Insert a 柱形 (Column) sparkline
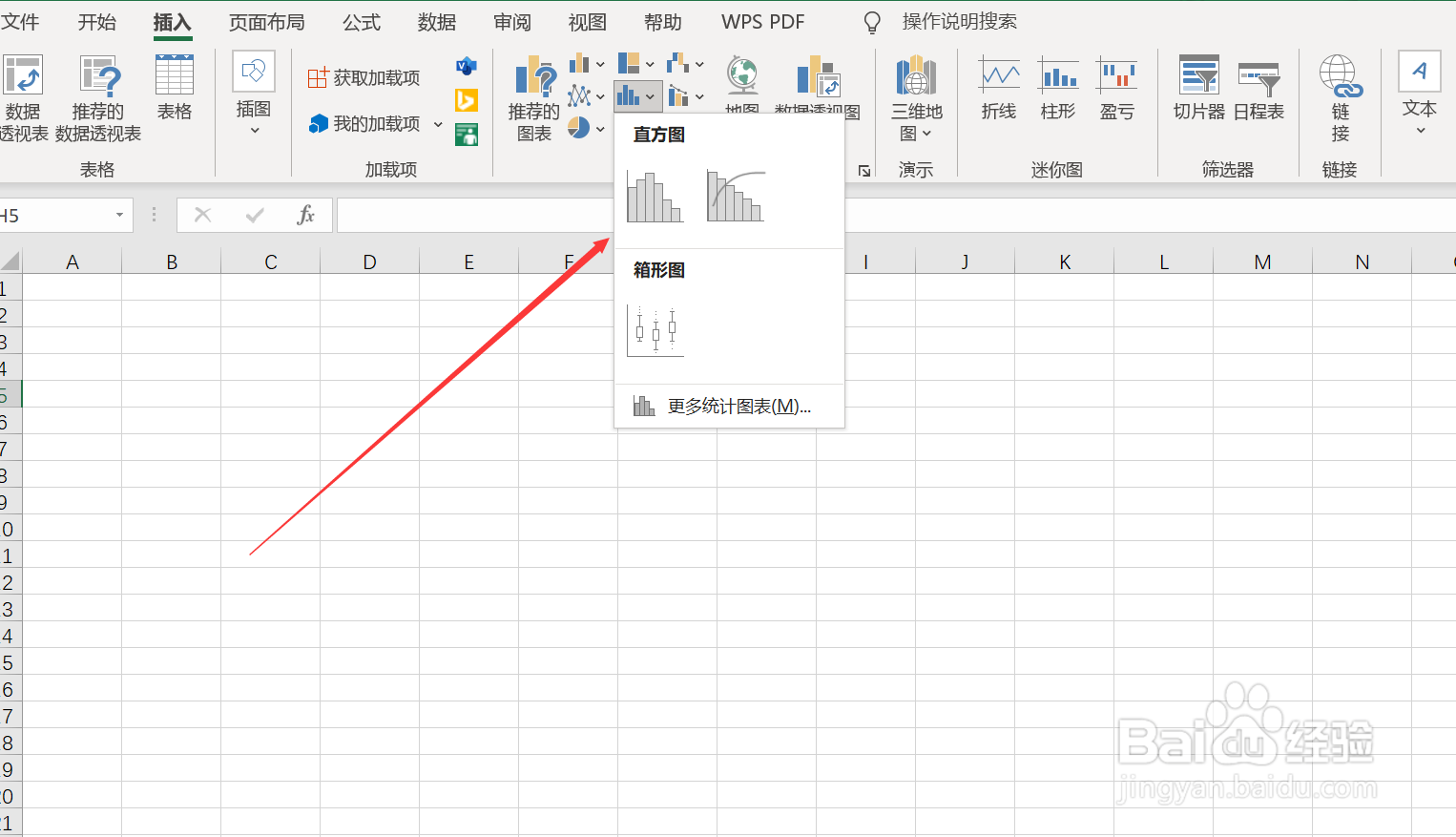The image size is (1456, 837). pyautogui.click(x=1058, y=88)
